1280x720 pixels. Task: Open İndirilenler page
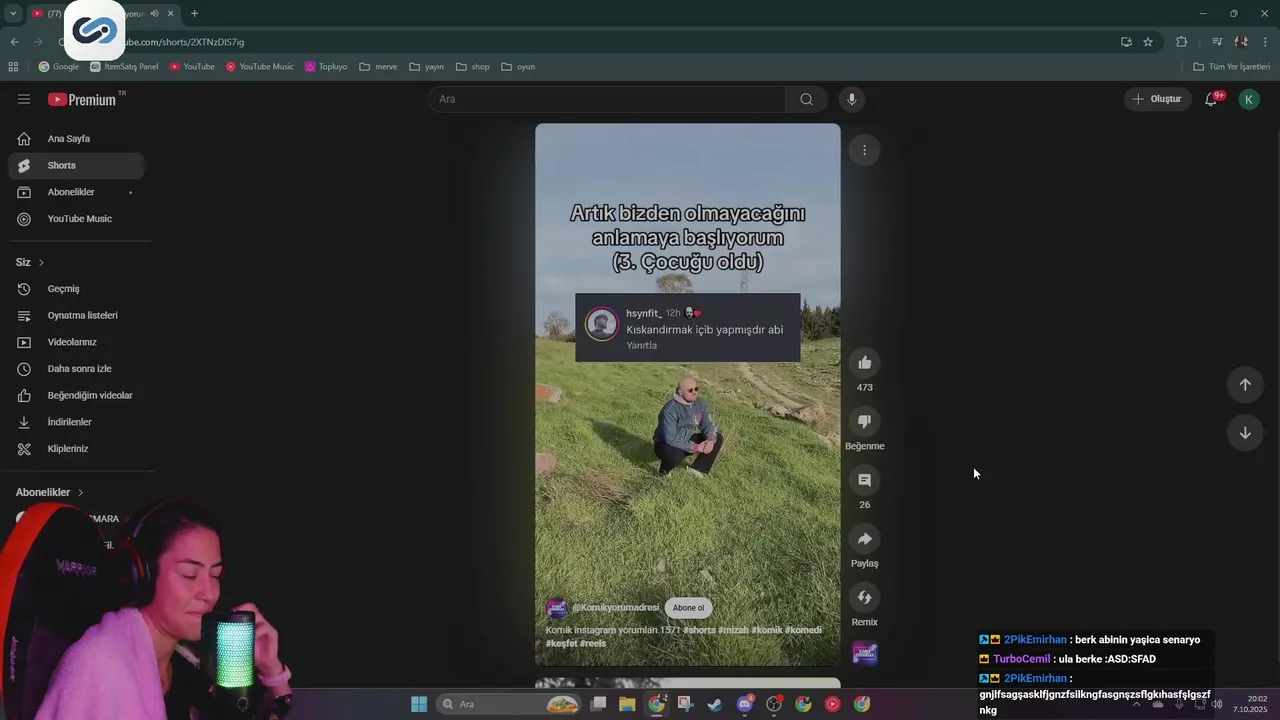(x=75, y=422)
